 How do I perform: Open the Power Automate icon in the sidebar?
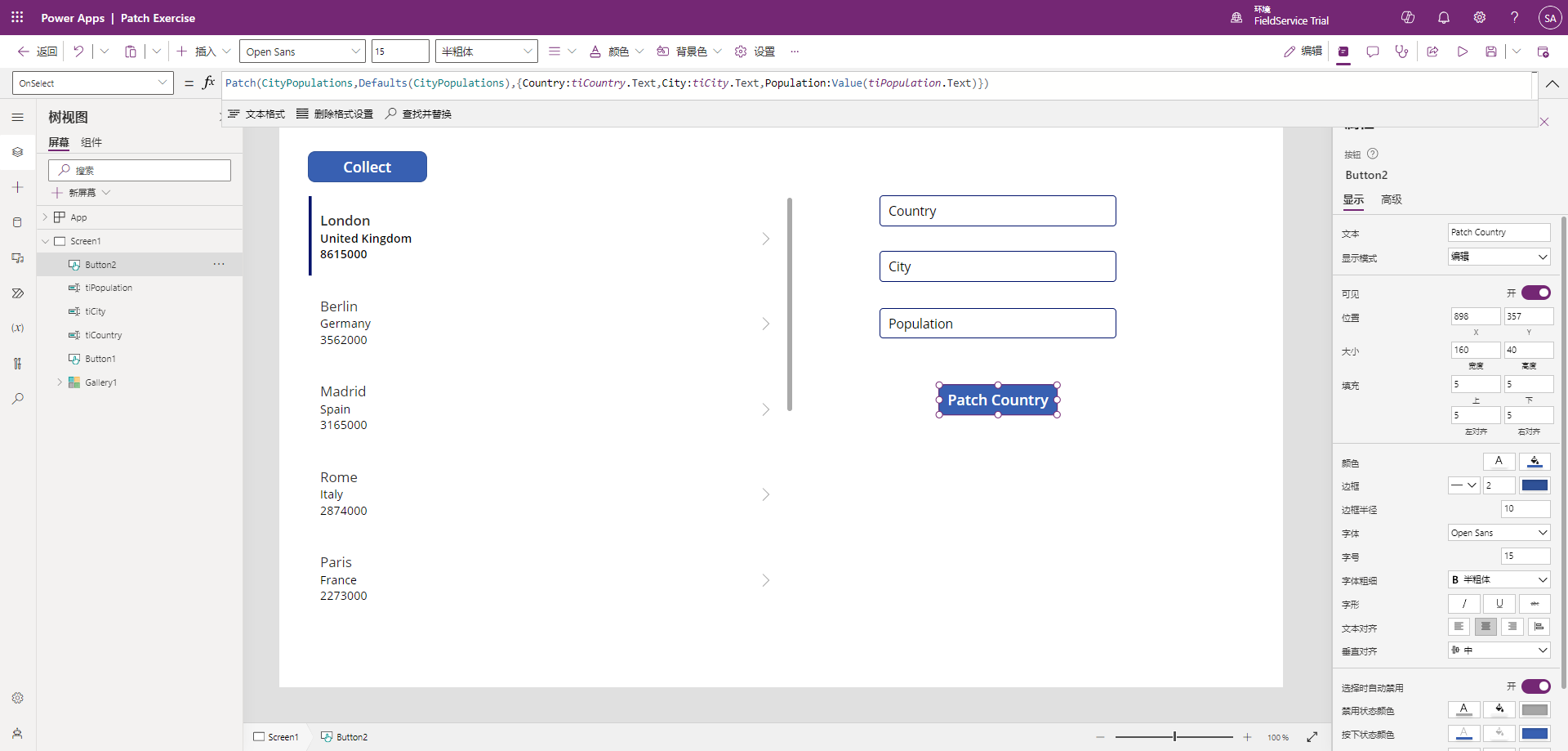pos(17,293)
